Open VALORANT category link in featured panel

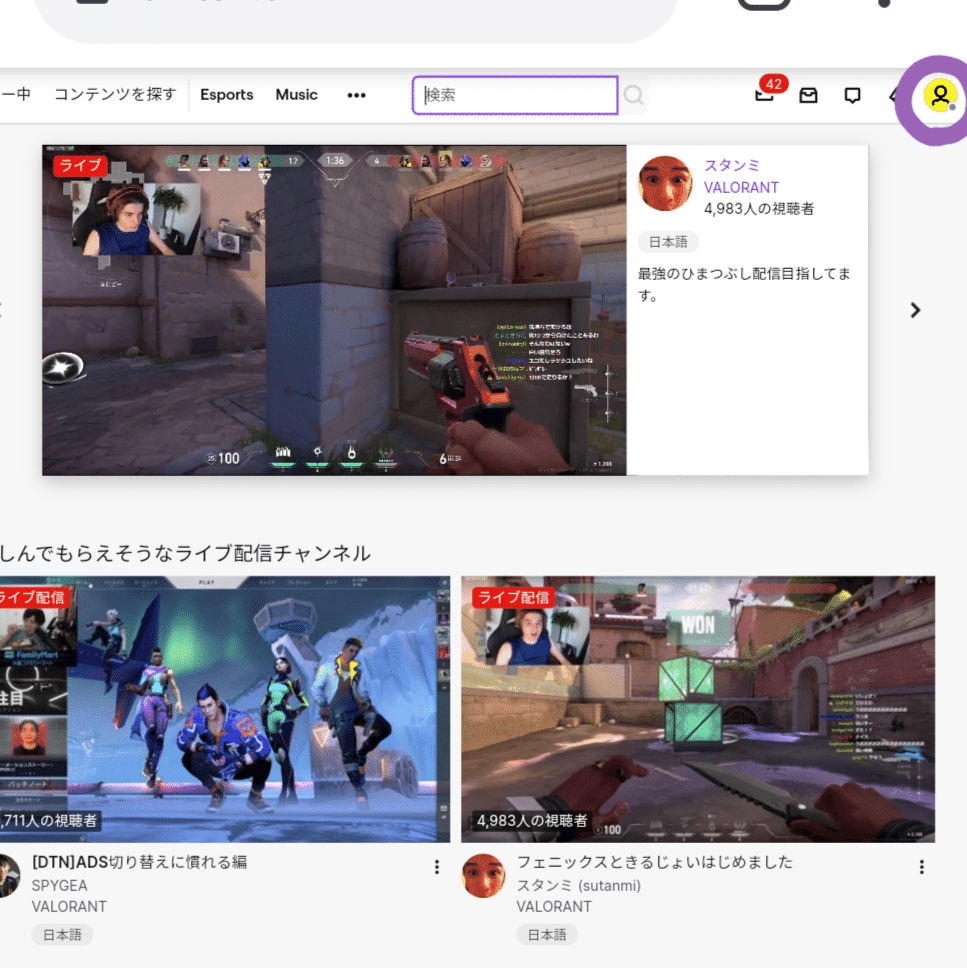pos(741,187)
